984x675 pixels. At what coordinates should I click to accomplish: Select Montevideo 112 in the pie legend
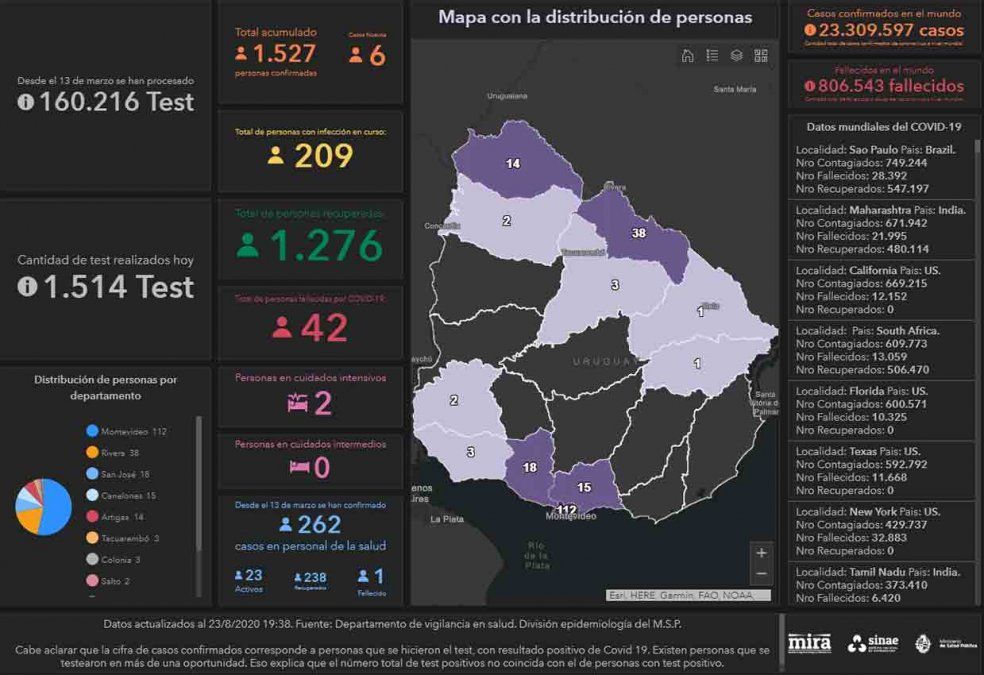(126, 431)
